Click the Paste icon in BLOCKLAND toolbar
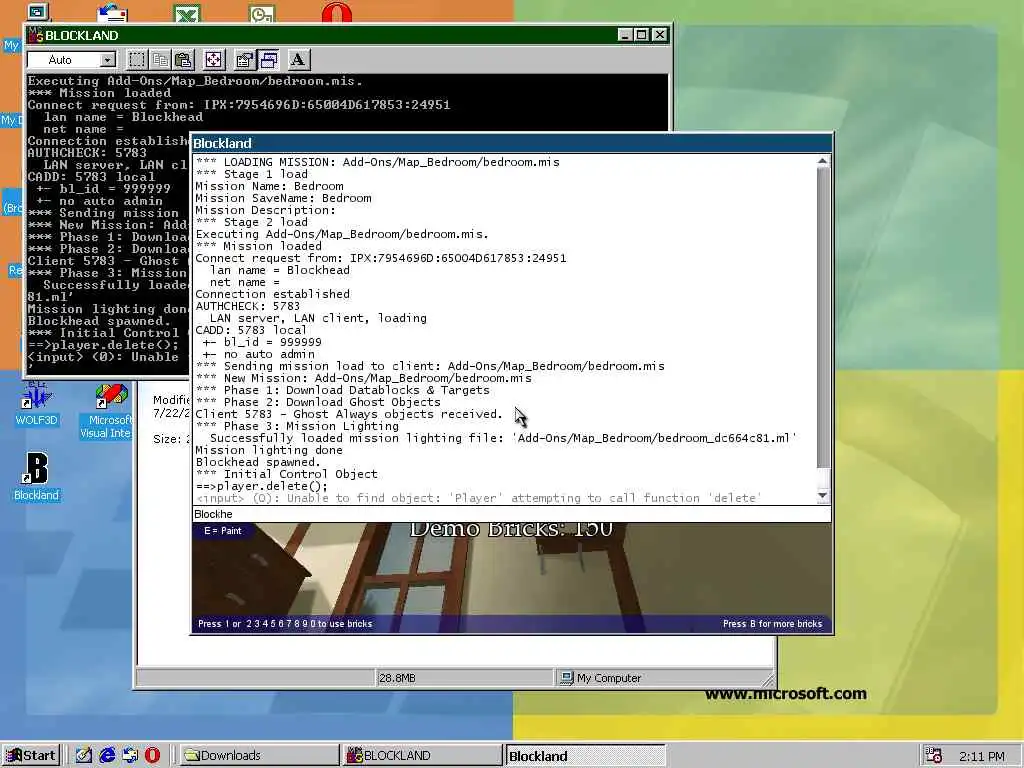The height and width of the screenshot is (768, 1024). tap(184, 60)
